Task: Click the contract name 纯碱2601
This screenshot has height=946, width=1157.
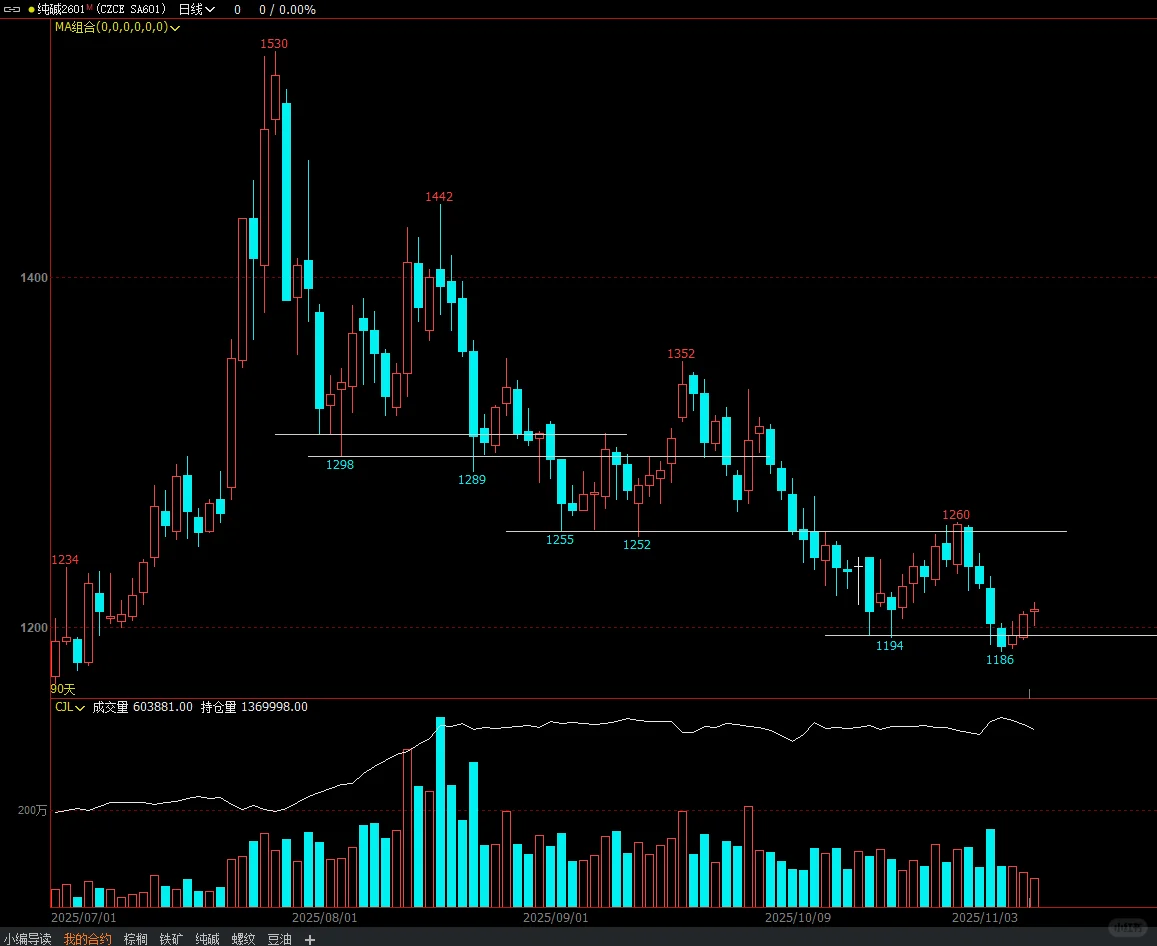Action: 61,10
